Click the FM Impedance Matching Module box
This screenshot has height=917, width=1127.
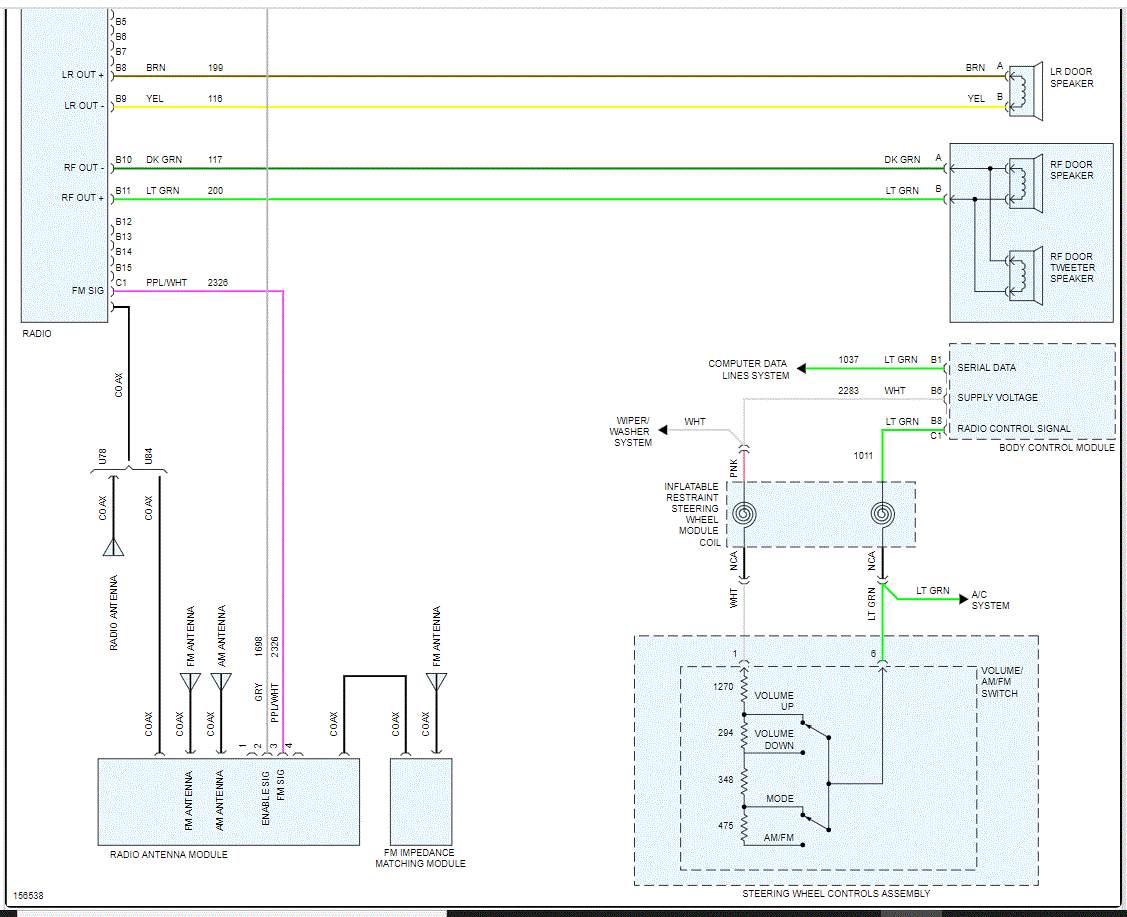420,801
